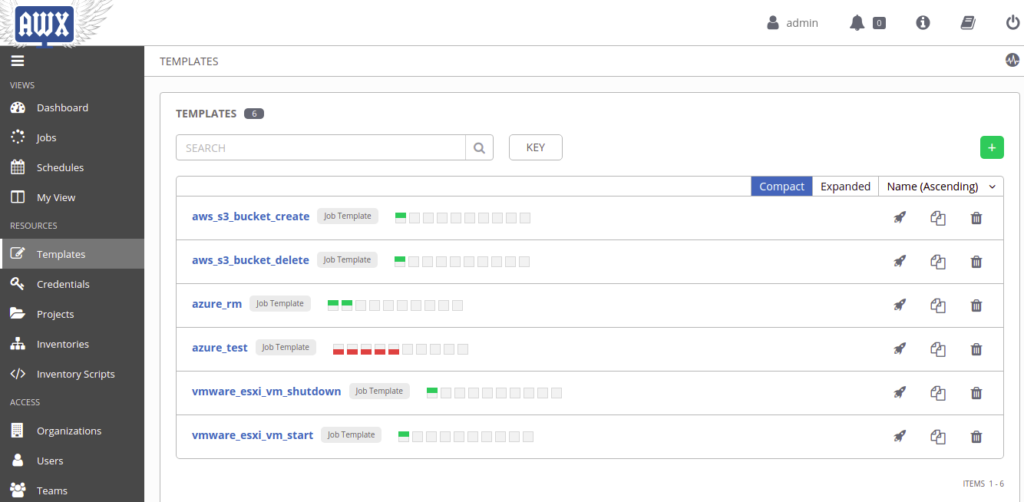Viewport: 1024px width, 502px height.
Task: Copy the azure_rm template
Action: (938, 305)
